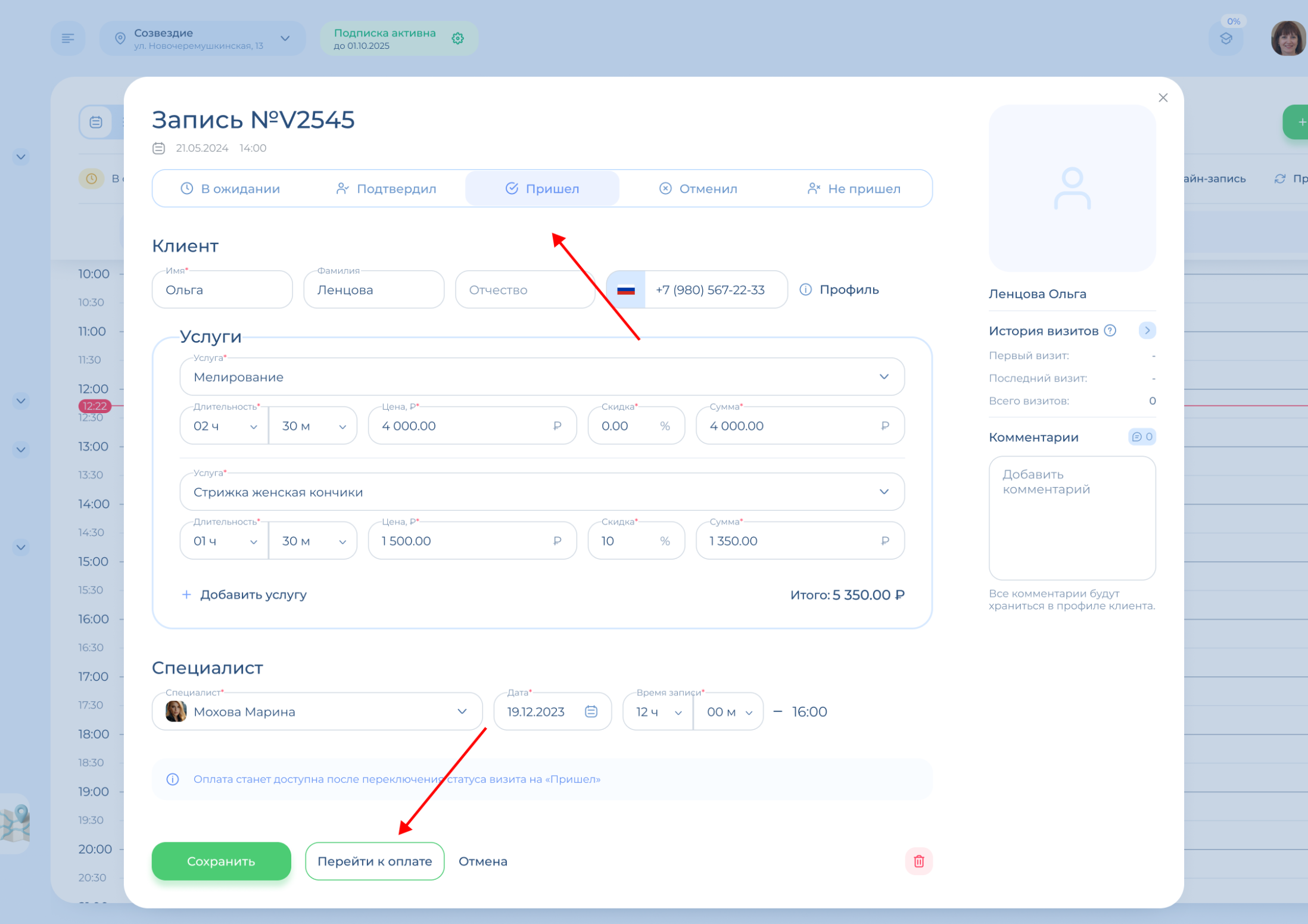Click the calendar icon in the Дата field

pos(591,711)
